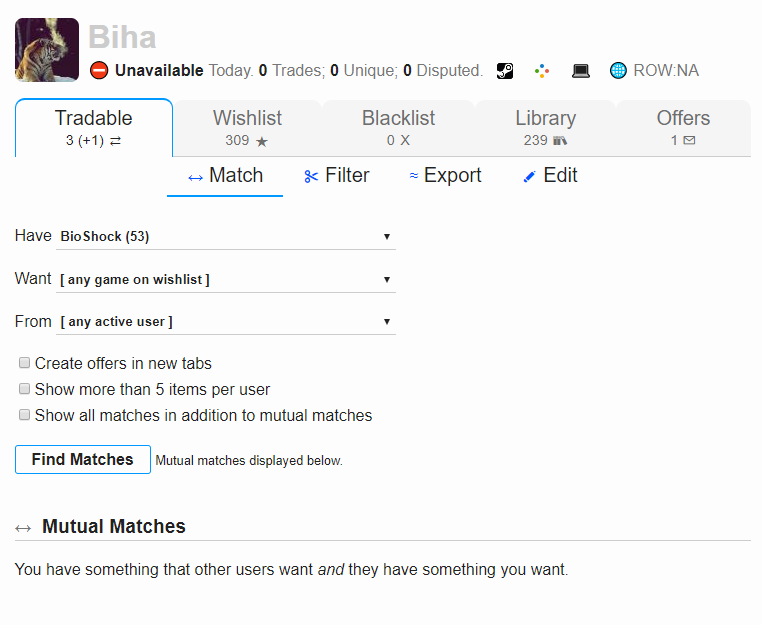Click the tiger avatar thumbnail
The image size is (762, 625).
[47, 50]
